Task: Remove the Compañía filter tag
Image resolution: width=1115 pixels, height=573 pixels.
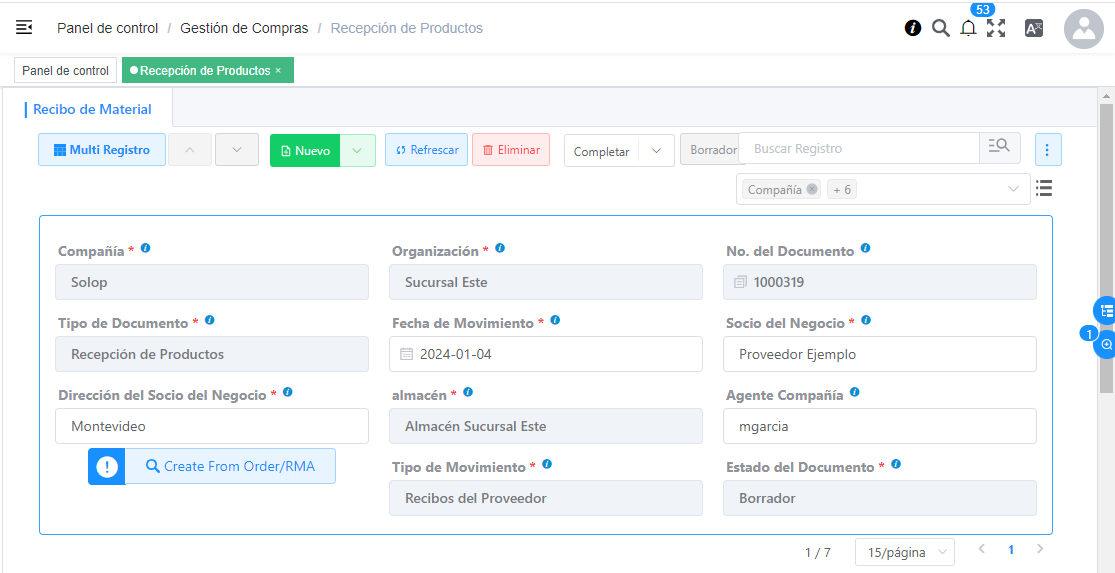Action: 812,189
